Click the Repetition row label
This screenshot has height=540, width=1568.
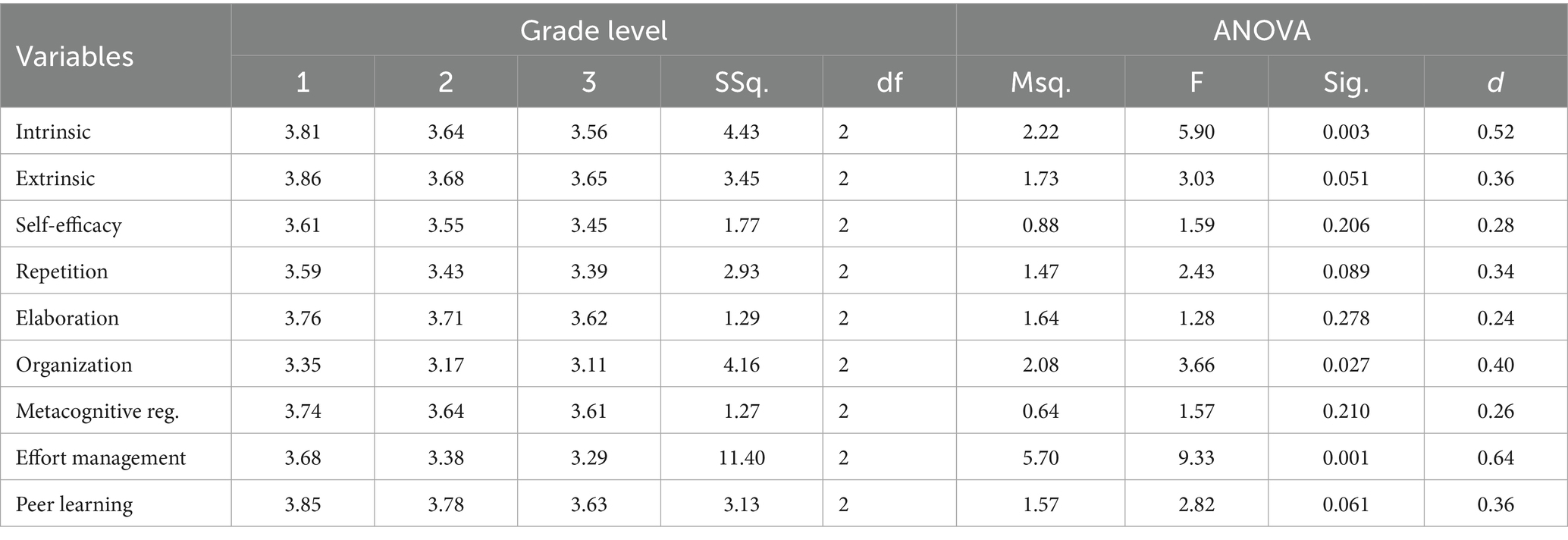click(x=61, y=272)
